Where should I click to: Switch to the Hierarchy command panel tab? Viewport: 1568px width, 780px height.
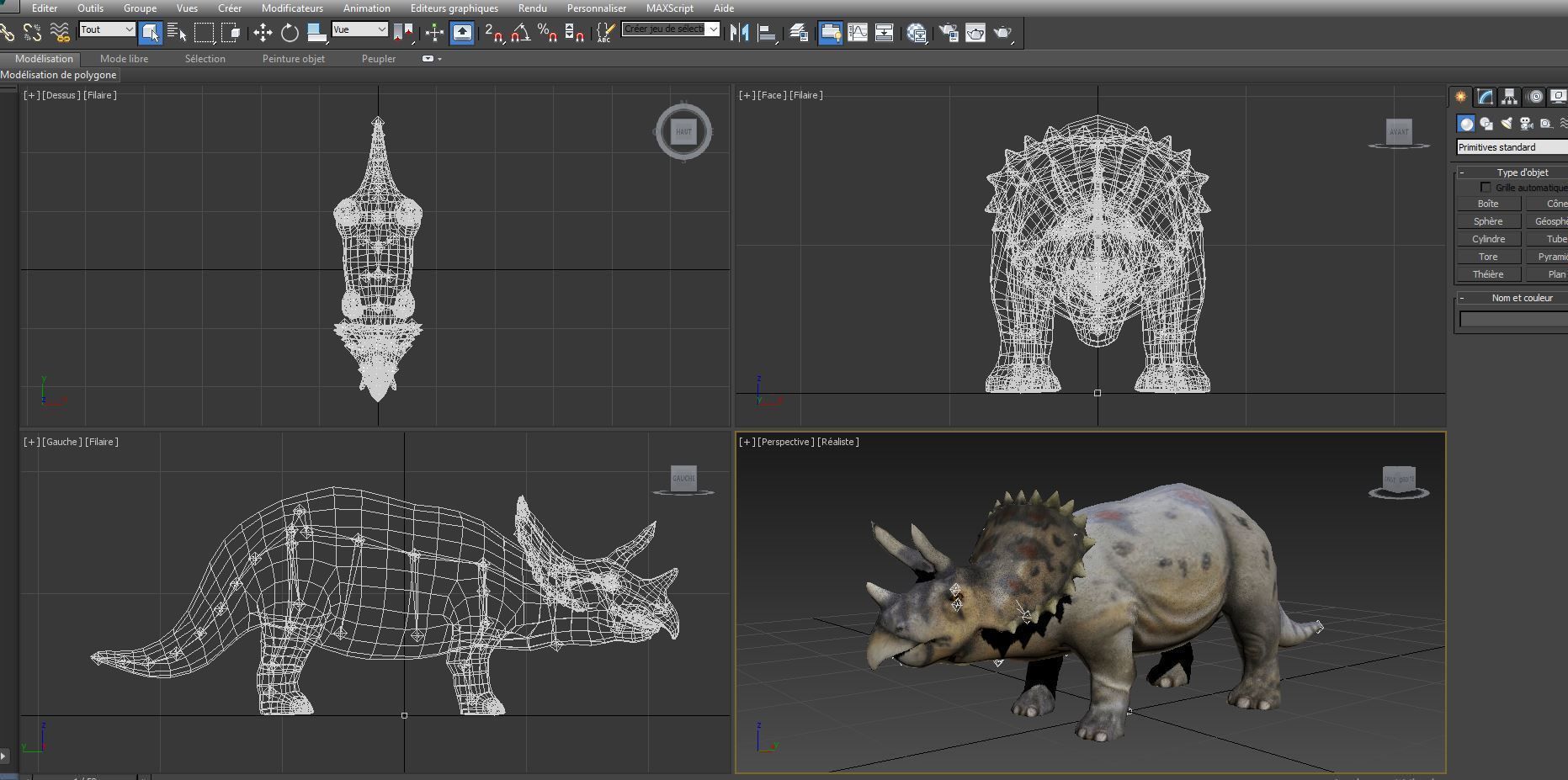pyautogui.click(x=1509, y=97)
